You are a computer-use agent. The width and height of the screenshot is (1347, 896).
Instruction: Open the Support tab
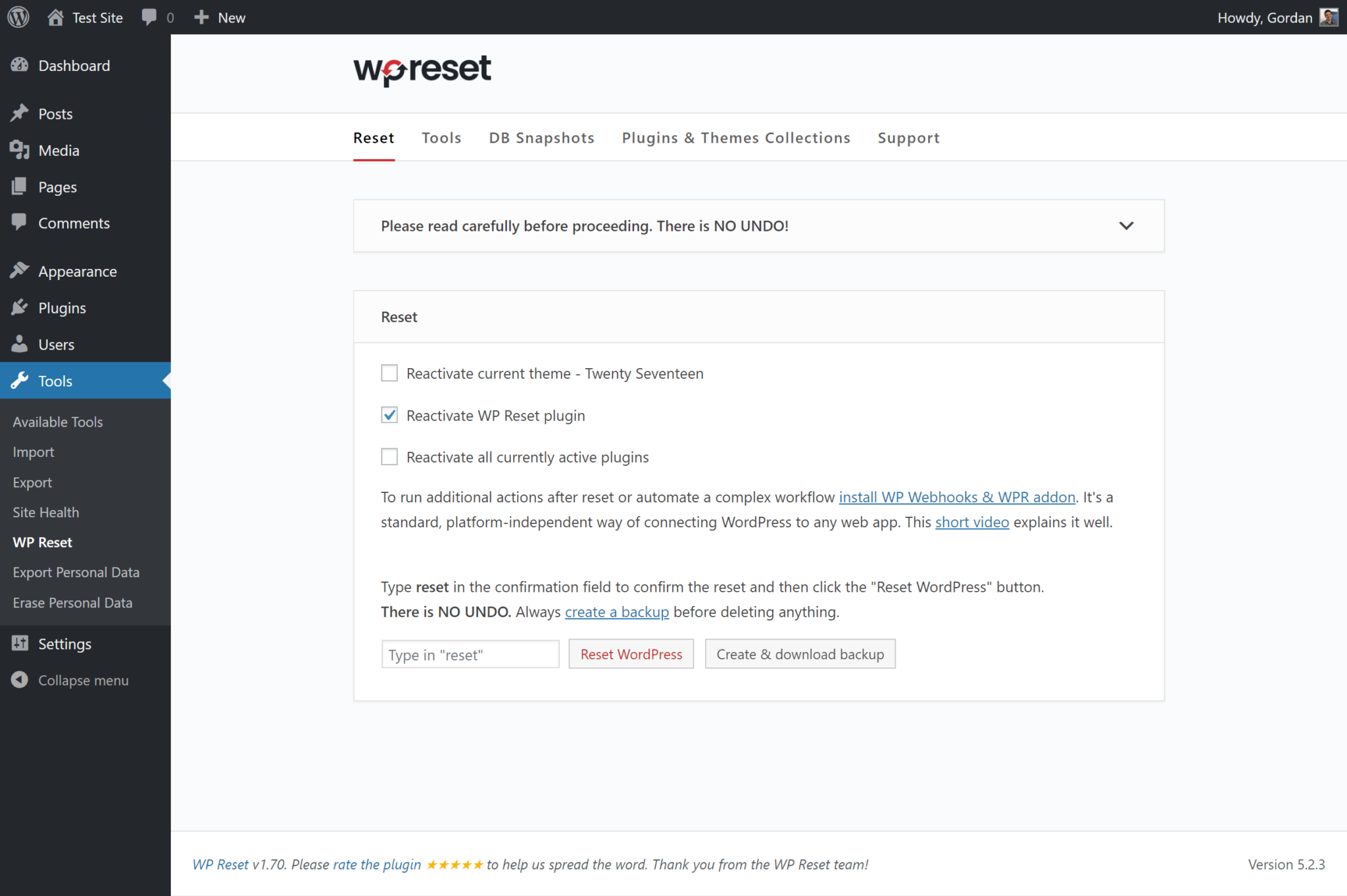(908, 137)
